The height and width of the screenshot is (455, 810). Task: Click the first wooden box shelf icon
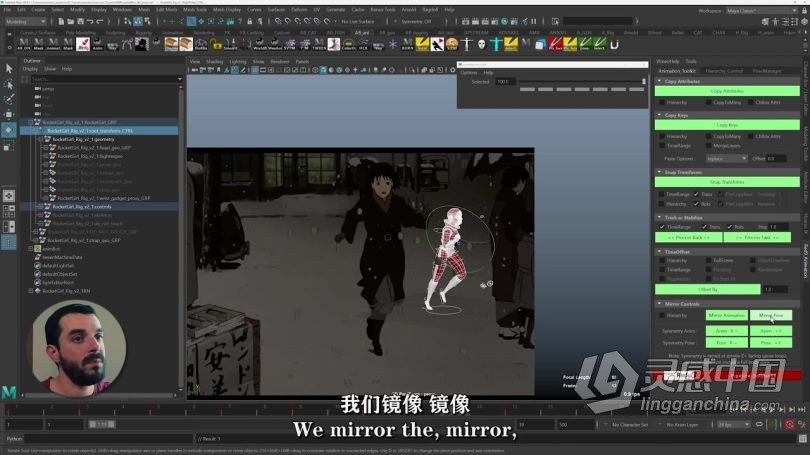coord(172,44)
